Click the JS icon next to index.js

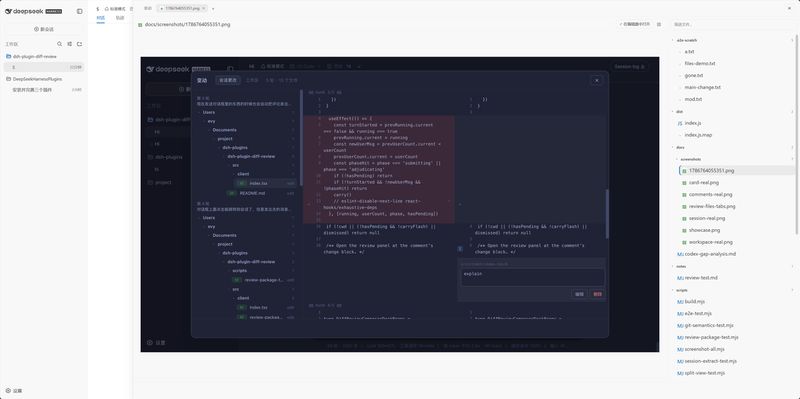(x=680, y=123)
